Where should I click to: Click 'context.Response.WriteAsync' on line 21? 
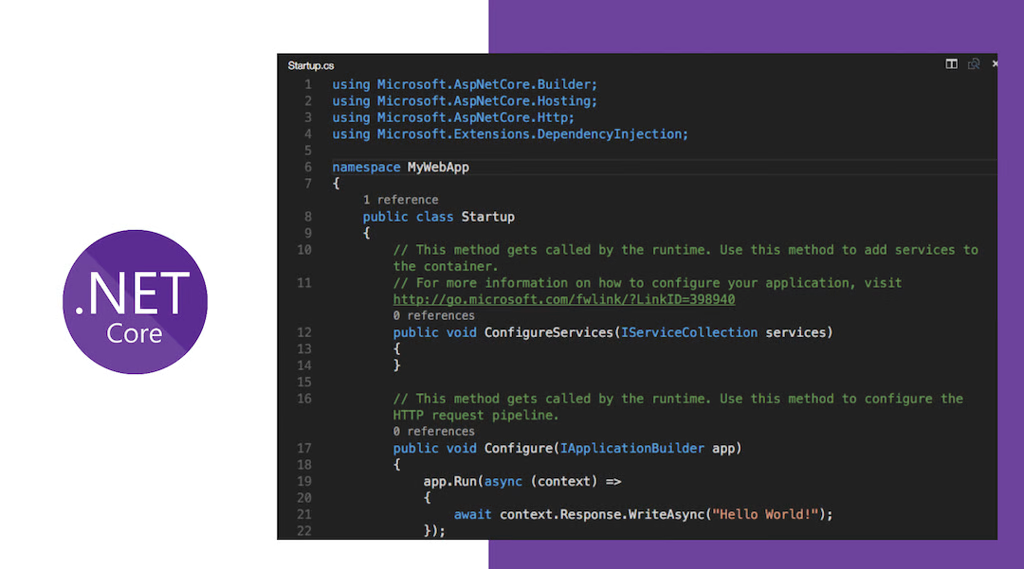point(602,514)
